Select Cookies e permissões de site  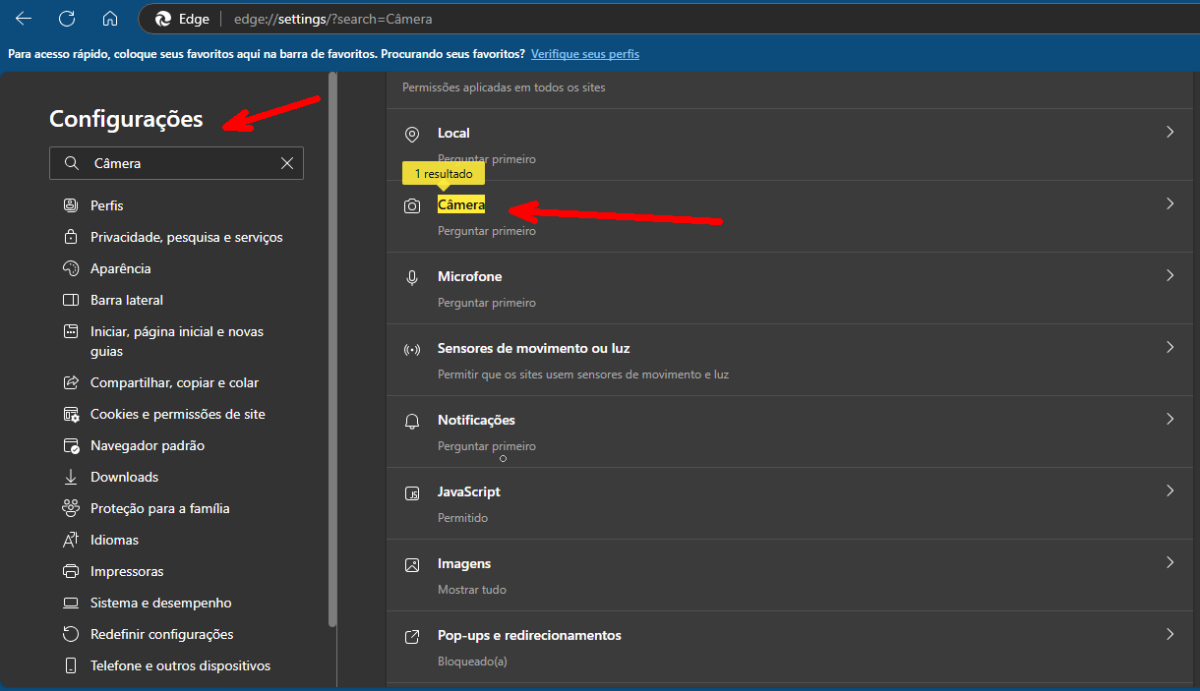(x=177, y=414)
